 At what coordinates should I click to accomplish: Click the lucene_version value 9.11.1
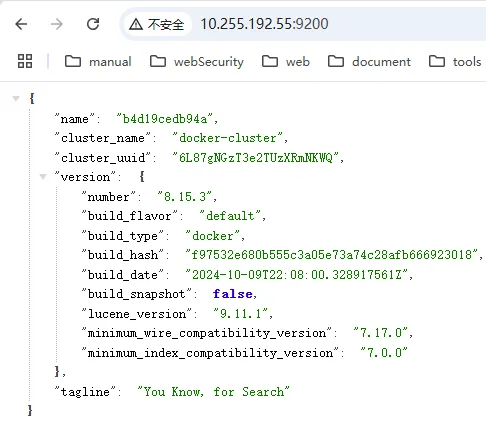click(241, 314)
